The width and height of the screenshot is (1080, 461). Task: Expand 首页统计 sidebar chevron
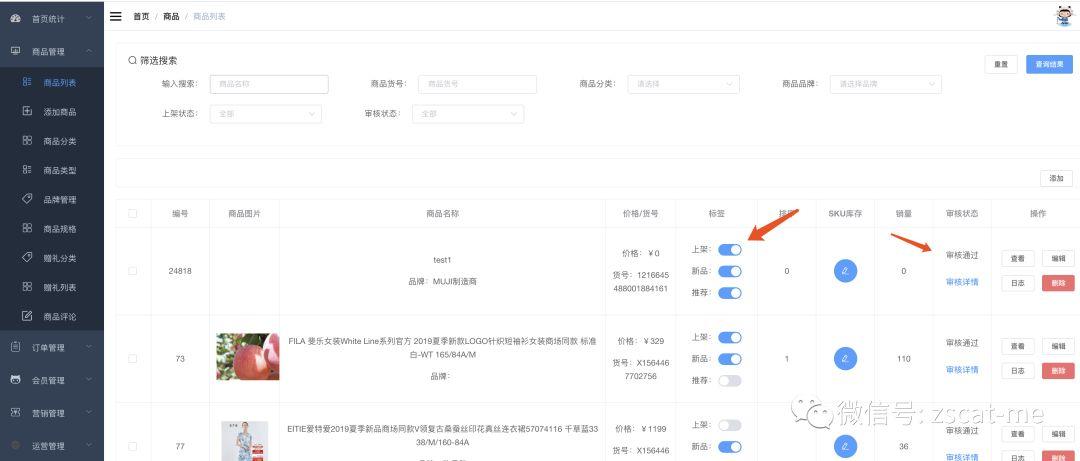point(89,19)
